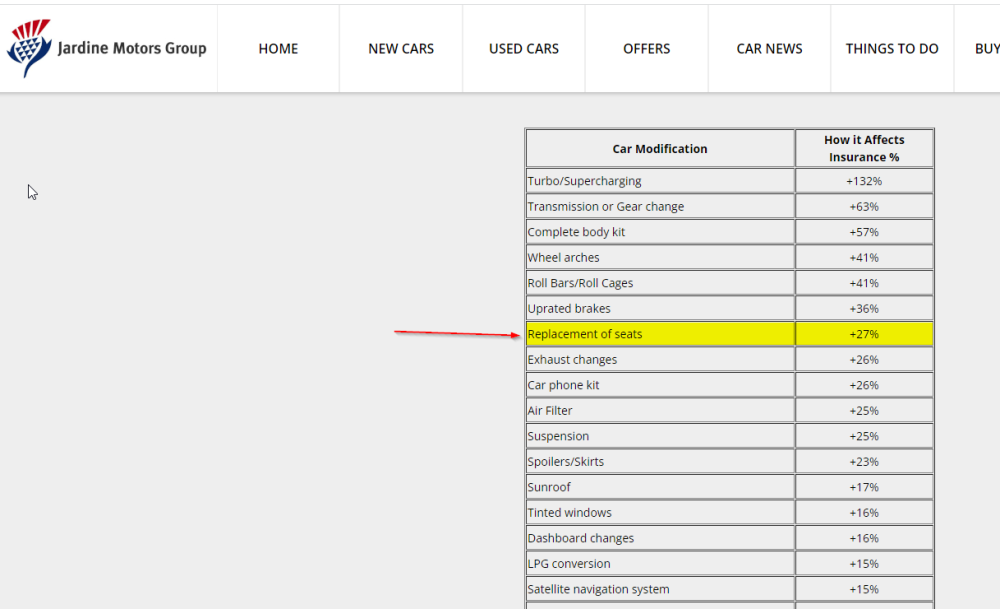The image size is (1000, 609).
Task: Select the +63% insurance value
Action: click(864, 207)
